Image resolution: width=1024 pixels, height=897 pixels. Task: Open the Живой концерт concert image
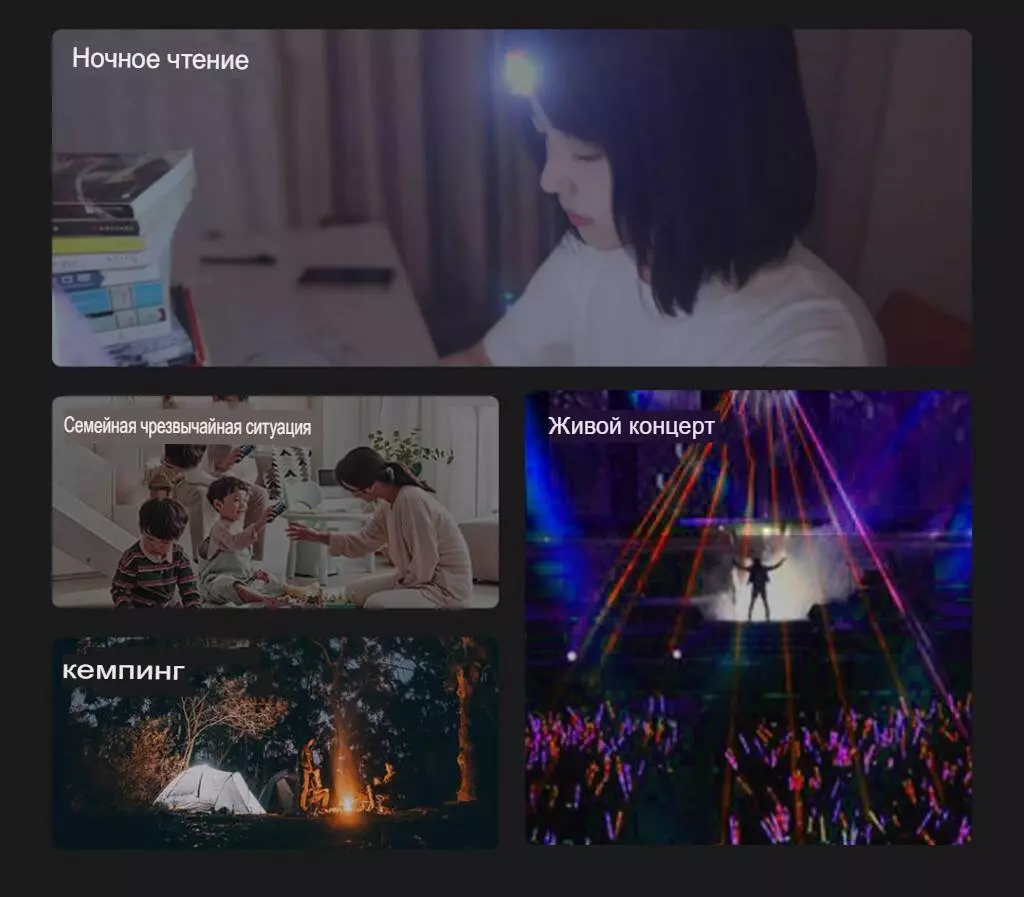coord(748,617)
